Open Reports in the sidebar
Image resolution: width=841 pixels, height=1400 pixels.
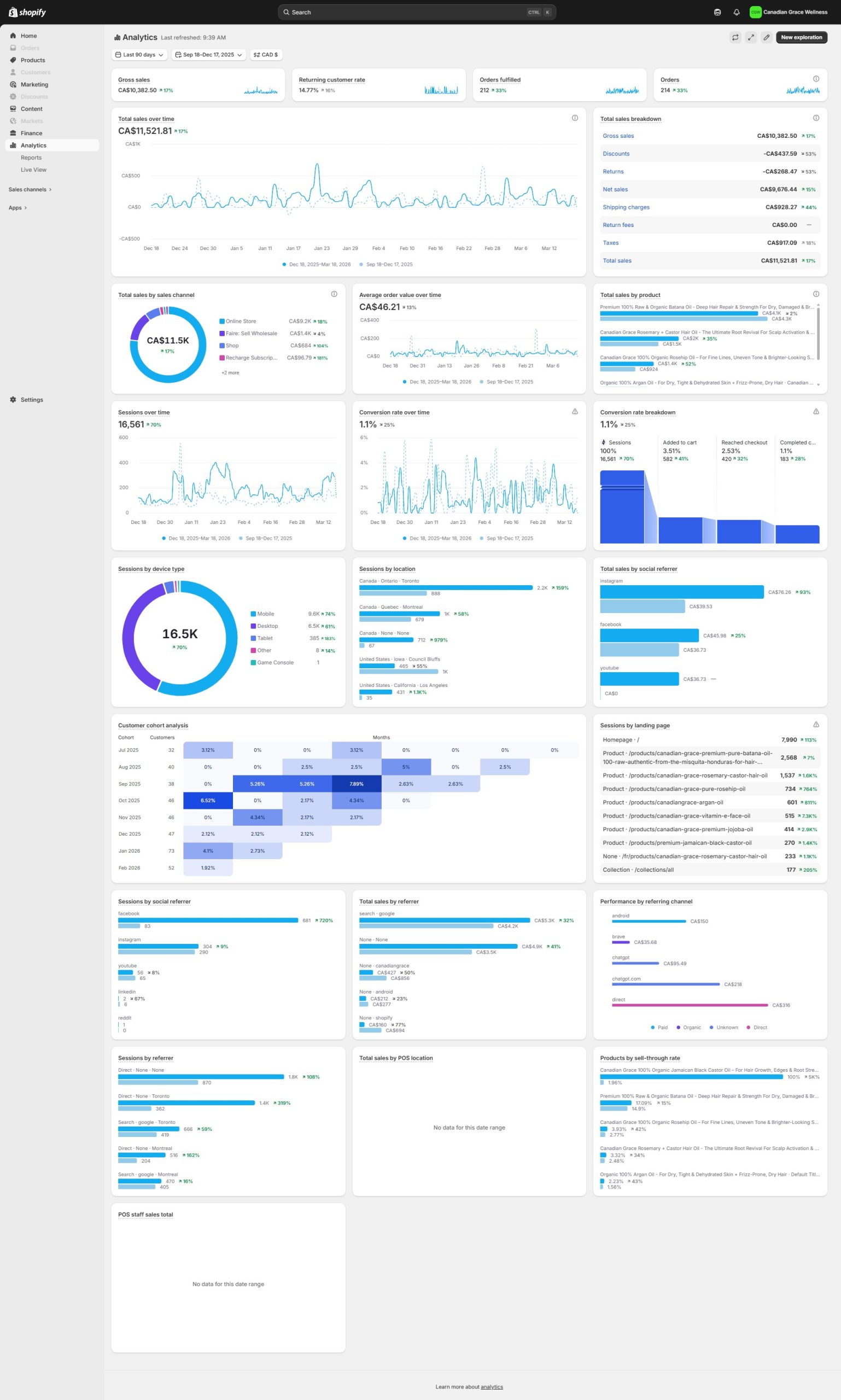point(31,157)
